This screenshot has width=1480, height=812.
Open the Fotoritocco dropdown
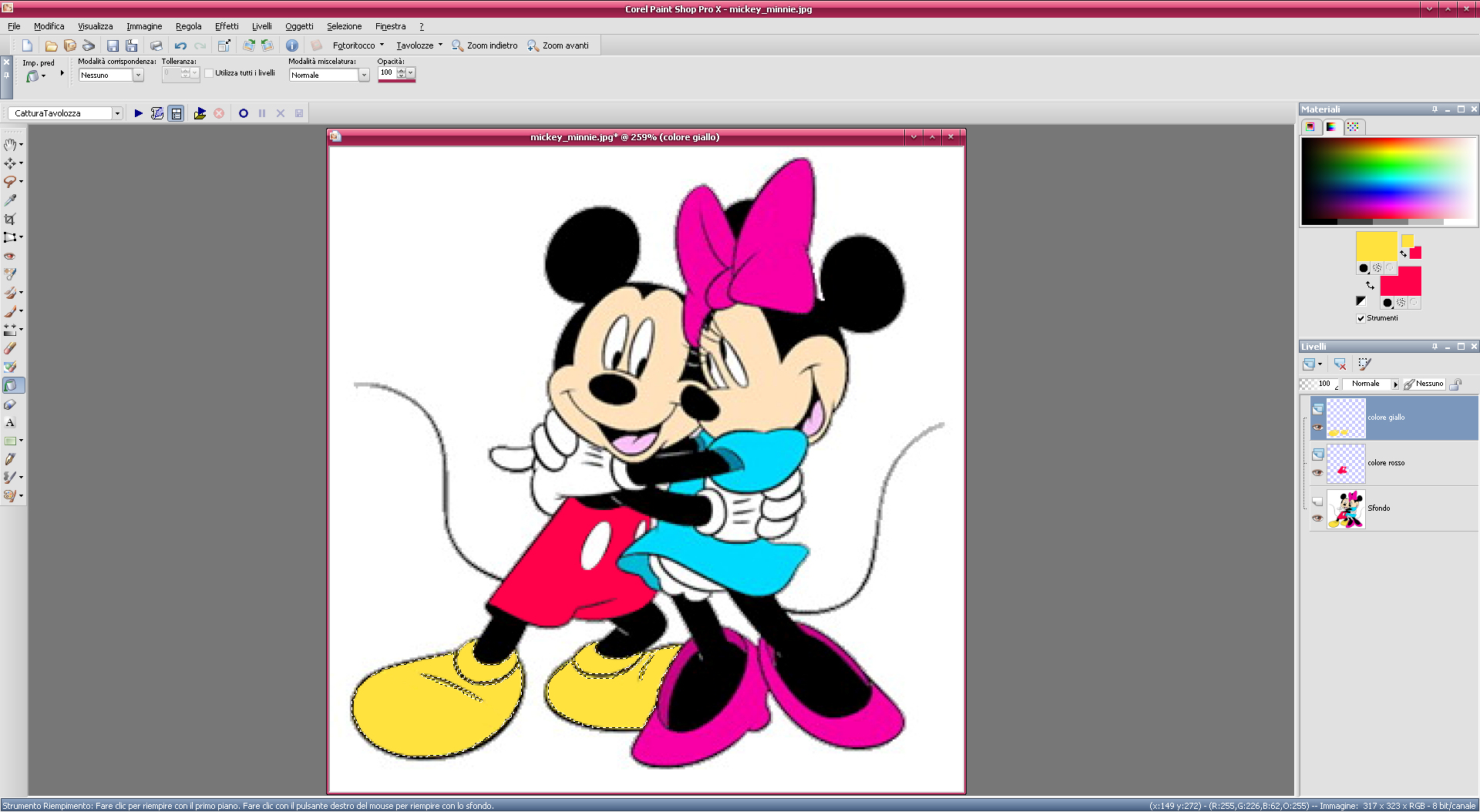[x=358, y=45]
